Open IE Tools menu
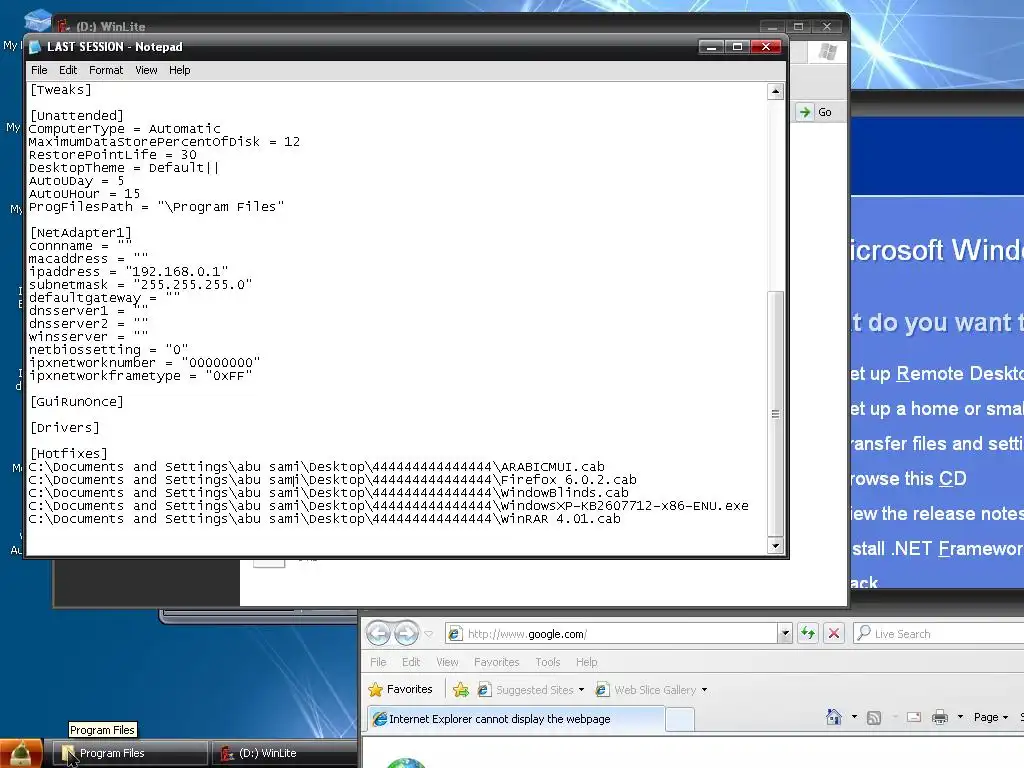This screenshot has width=1024, height=768. click(547, 662)
